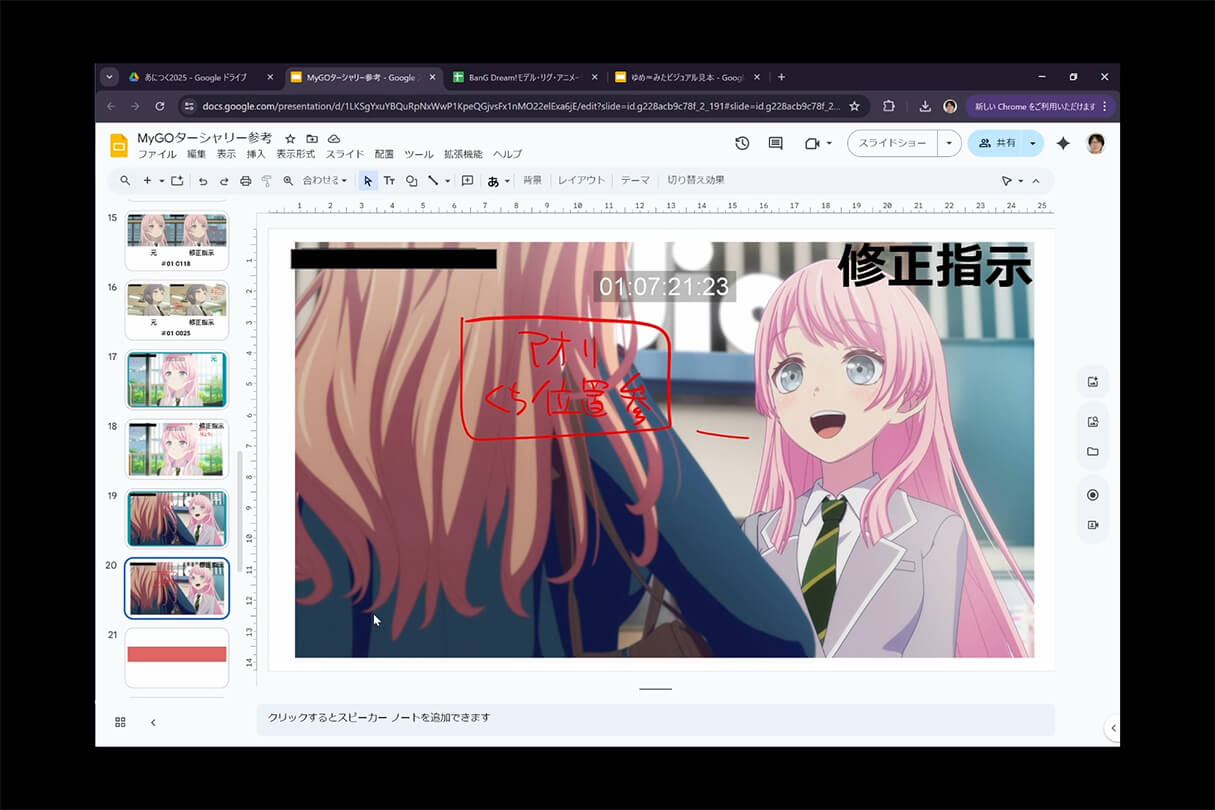Open the 挿入 menu

pyautogui.click(x=256, y=154)
